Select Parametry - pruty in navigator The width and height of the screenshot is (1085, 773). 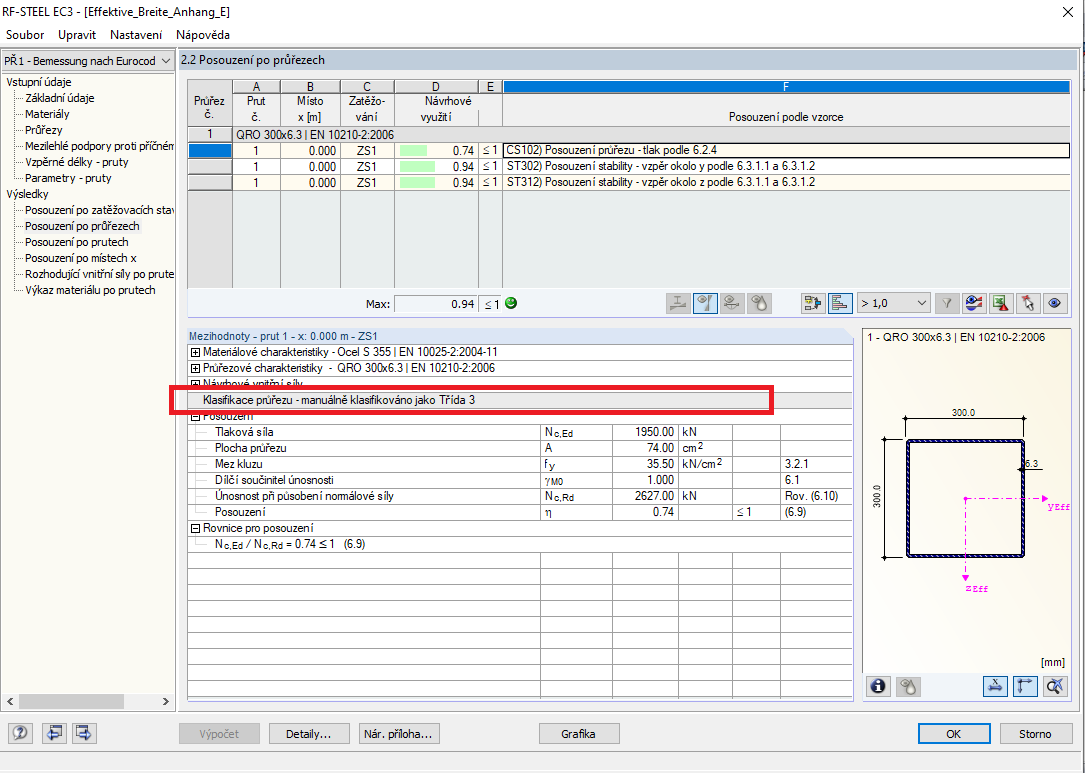coord(68,178)
